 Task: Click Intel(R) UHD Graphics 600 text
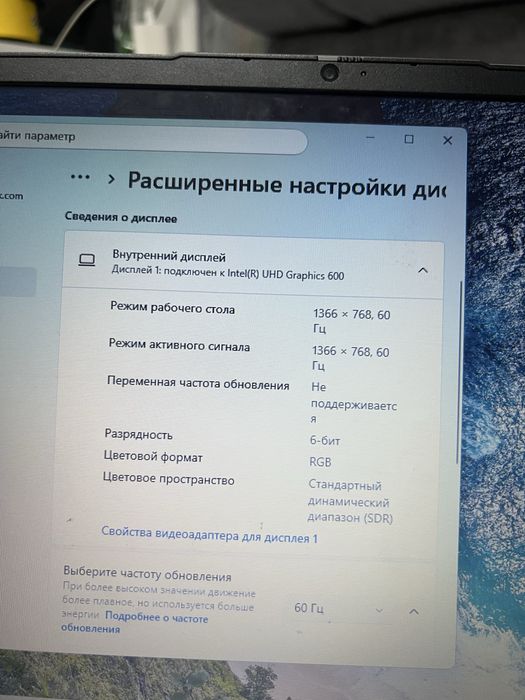click(x=286, y=275)
